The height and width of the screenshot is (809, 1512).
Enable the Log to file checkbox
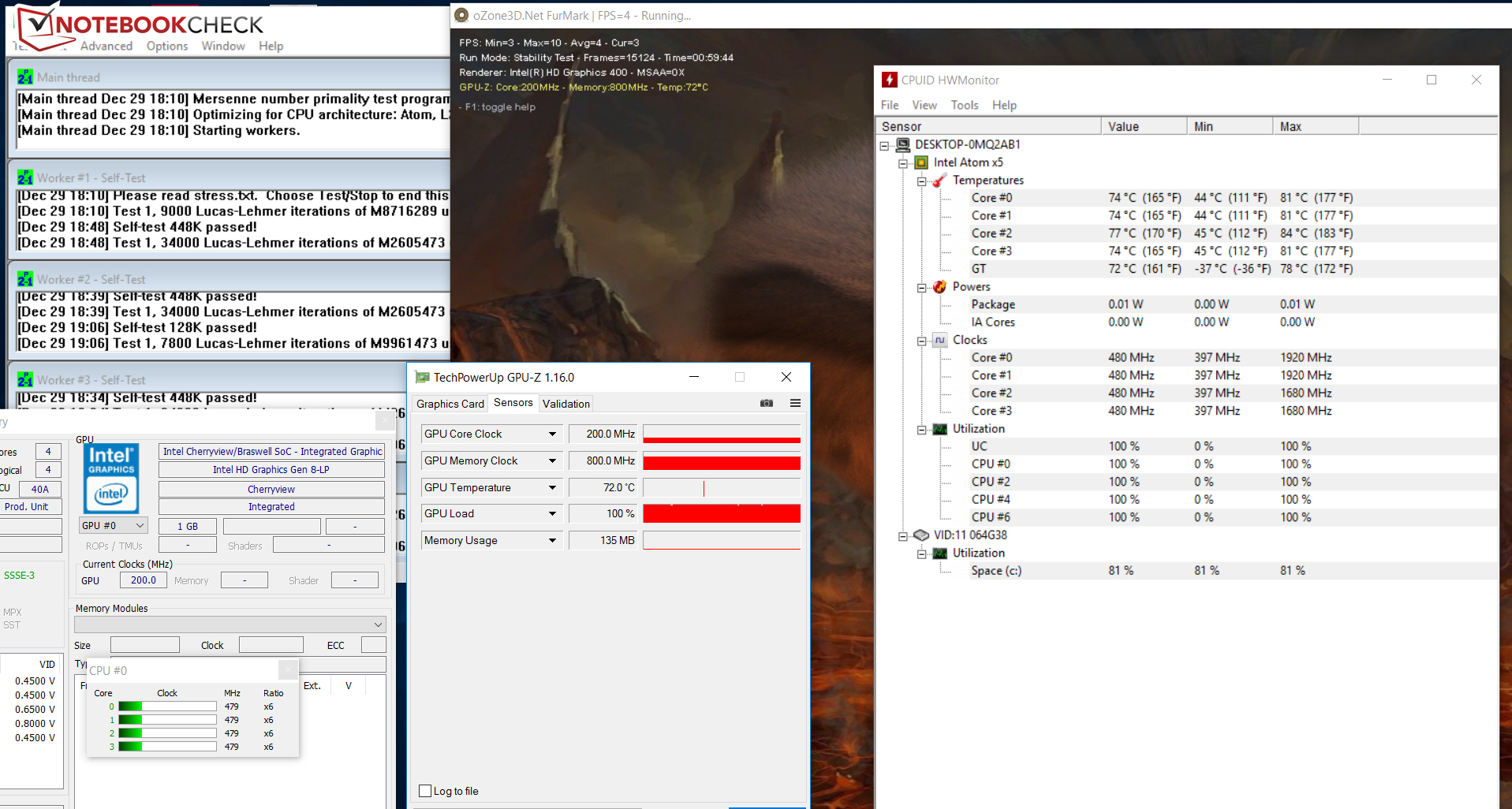tap(425, 791)
